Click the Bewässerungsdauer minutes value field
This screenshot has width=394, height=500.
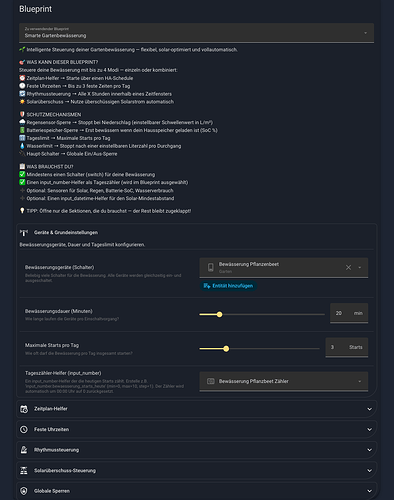point(349,313)
